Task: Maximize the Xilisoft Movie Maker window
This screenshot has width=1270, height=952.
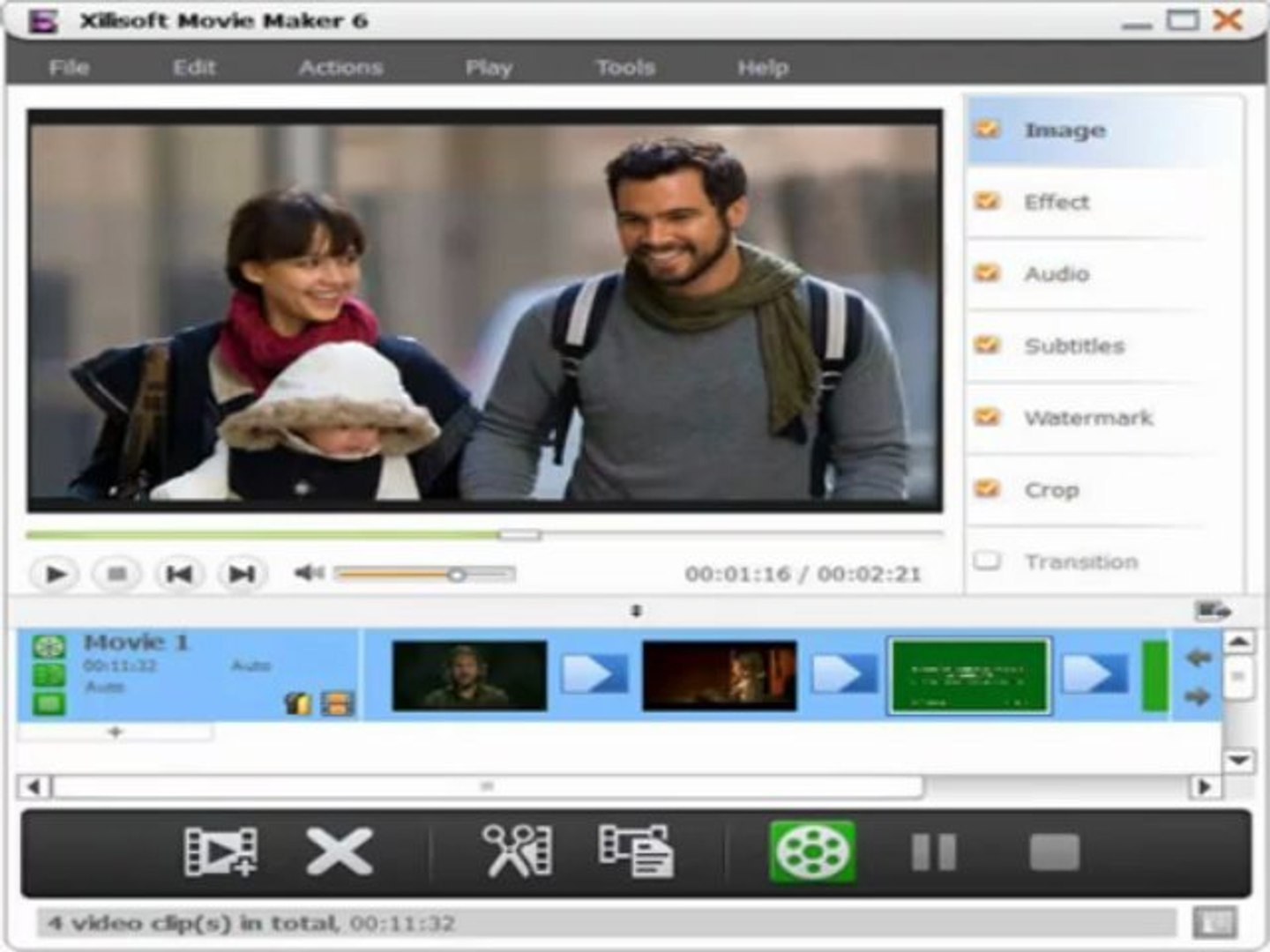Action: point(1183,19)
